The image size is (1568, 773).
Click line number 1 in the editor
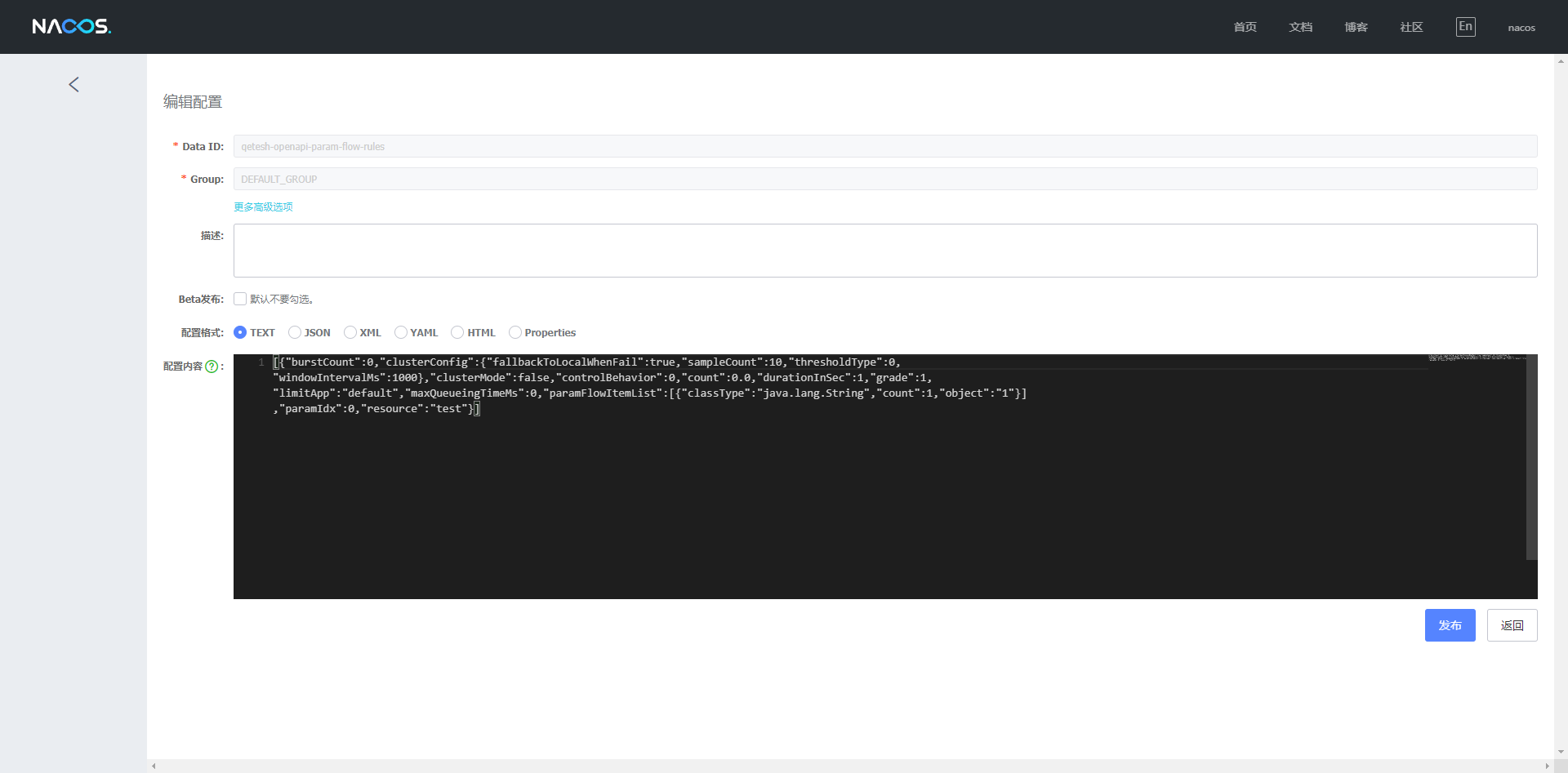click(261, 362)
